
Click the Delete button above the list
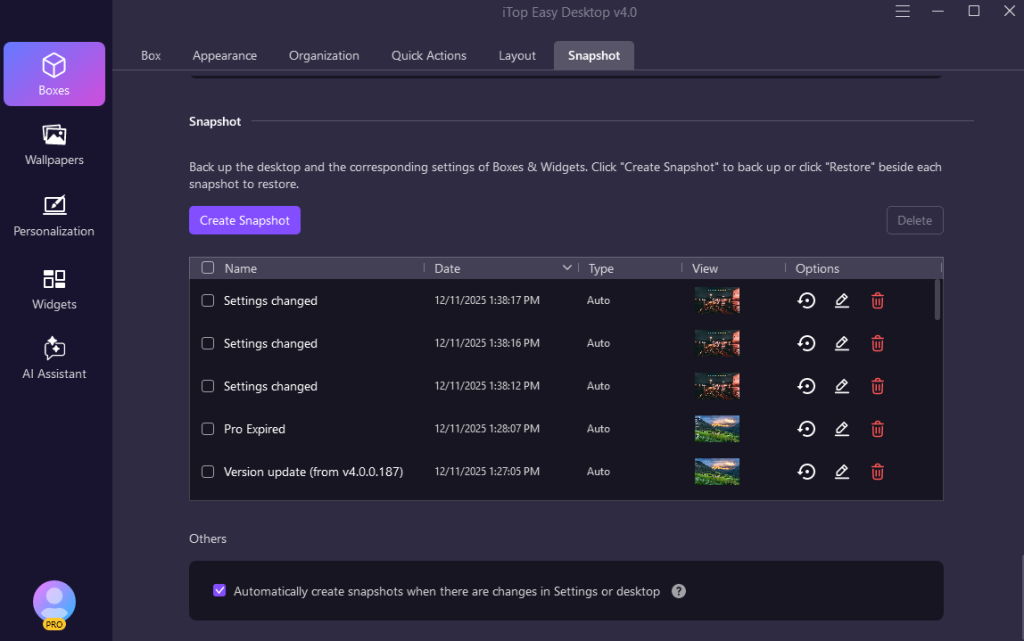point(914,221)
